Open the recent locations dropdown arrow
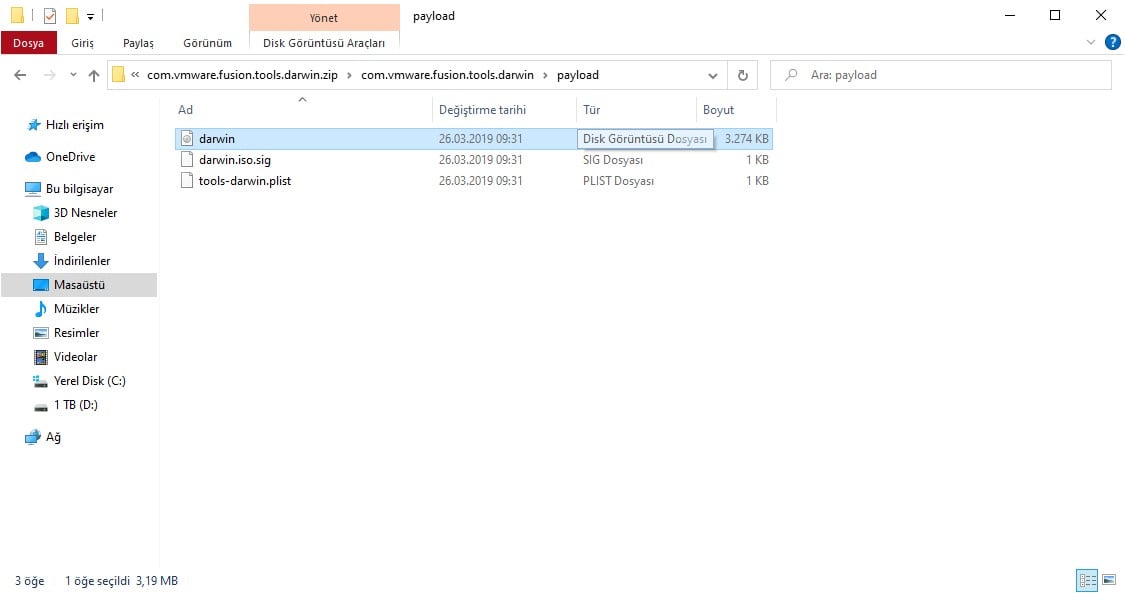Screen dimensions: 1125x593 [73, 75]
